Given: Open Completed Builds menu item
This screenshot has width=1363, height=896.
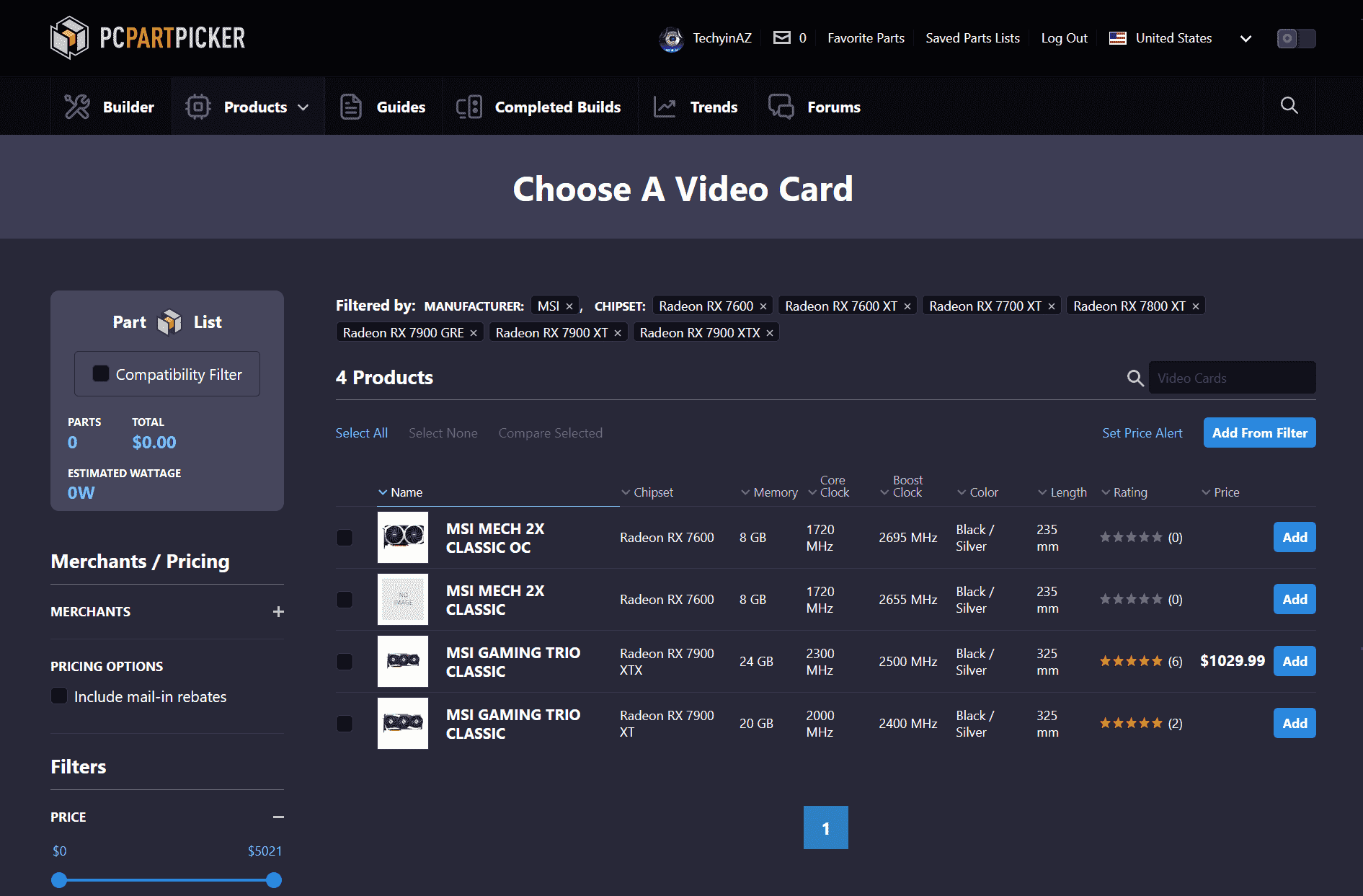Looking at the screenshot, I should tap(539, 107).
